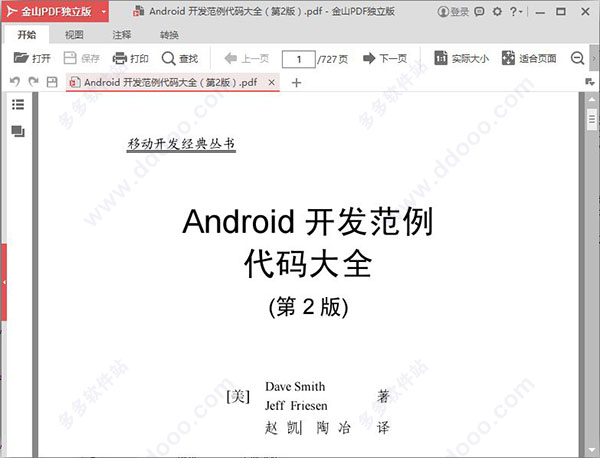Click the scrollbar down arrow
This screenshot has width=600, height=458.
point(592,450)
